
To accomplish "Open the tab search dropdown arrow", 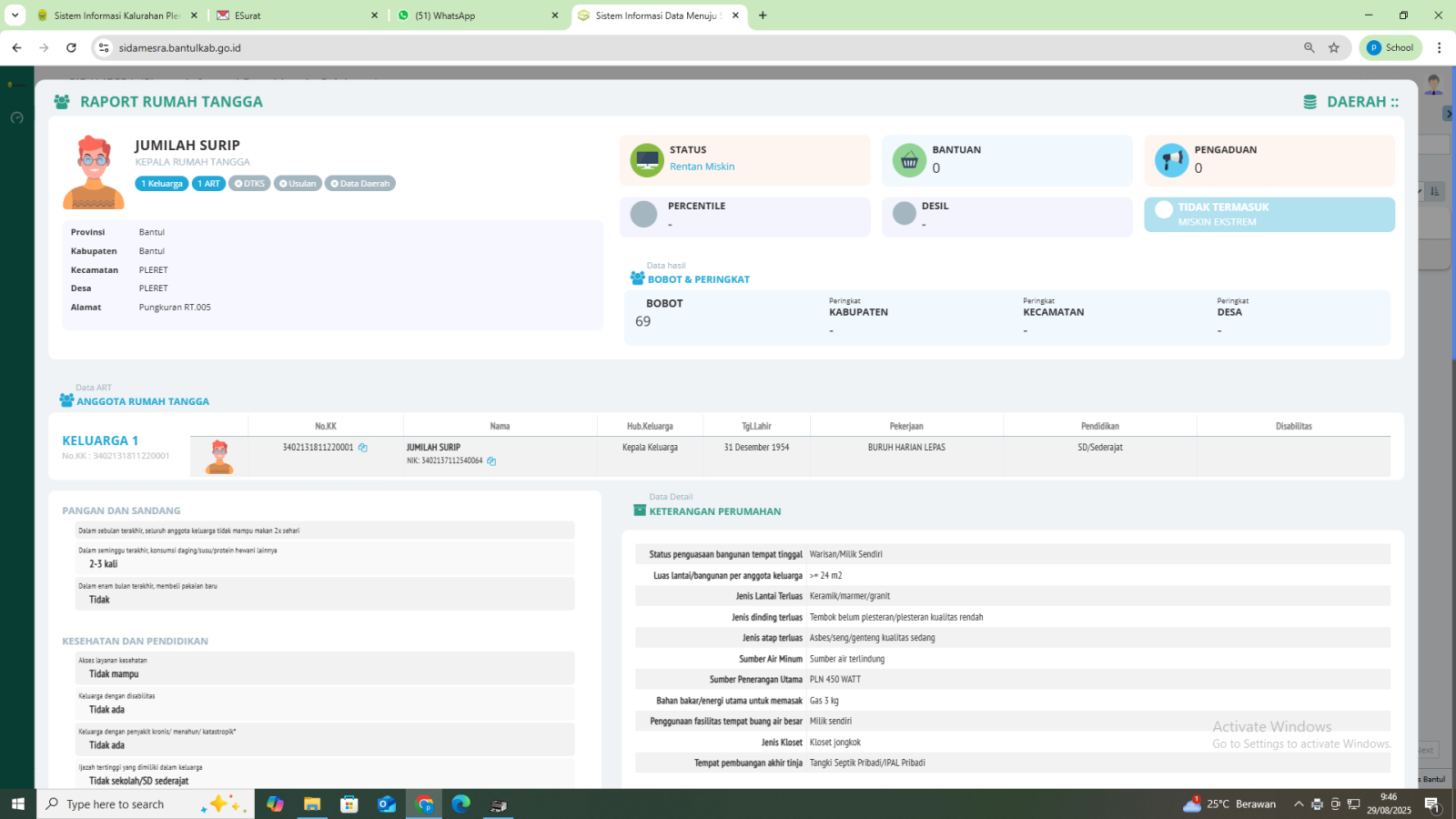I will (x=15, y=15).
